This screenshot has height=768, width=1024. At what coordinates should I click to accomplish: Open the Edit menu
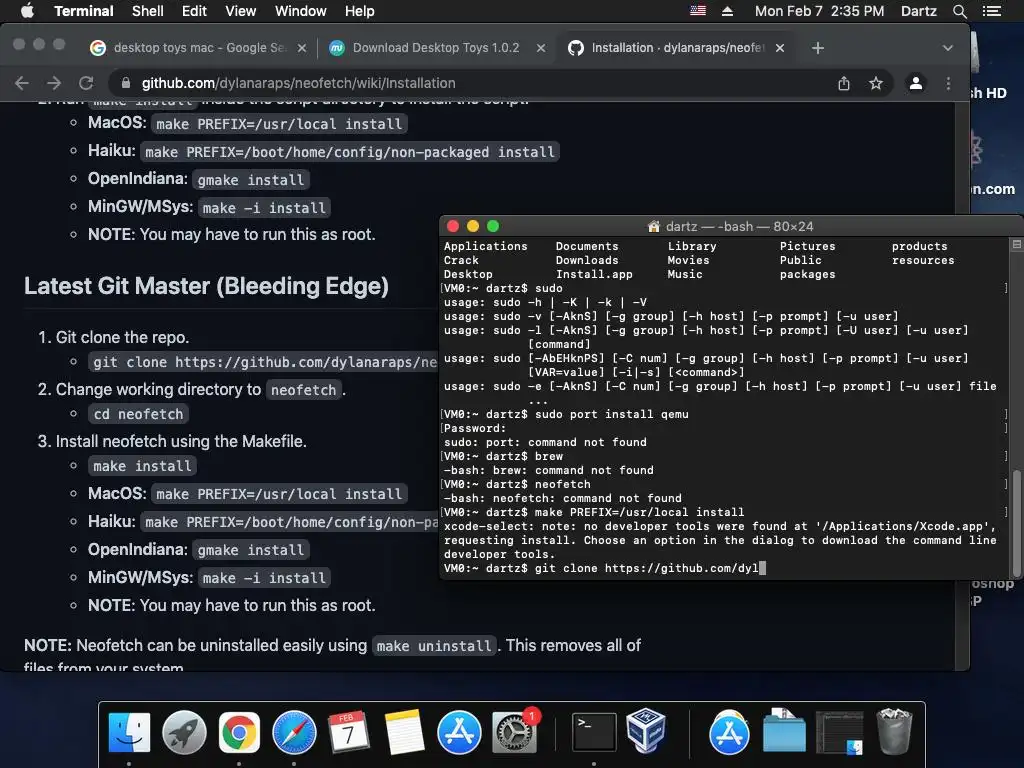tap(194, 11)
